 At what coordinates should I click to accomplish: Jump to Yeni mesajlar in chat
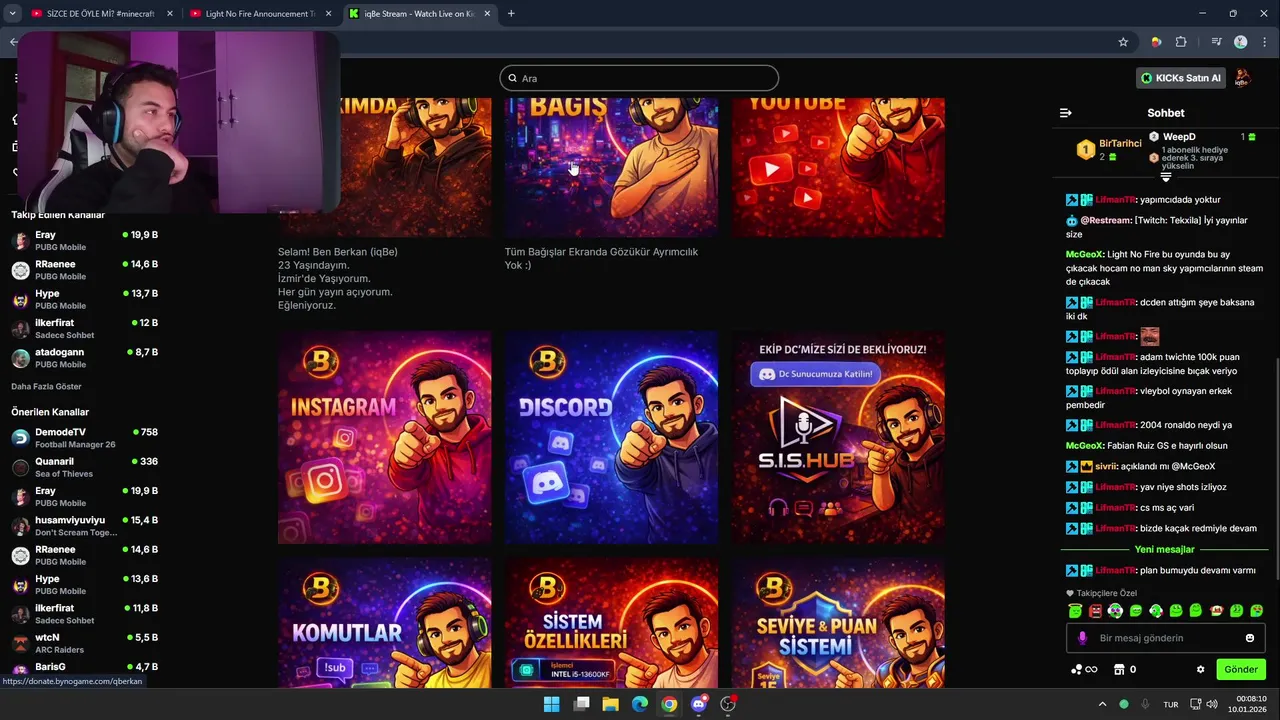click(x=1164, y=549)
